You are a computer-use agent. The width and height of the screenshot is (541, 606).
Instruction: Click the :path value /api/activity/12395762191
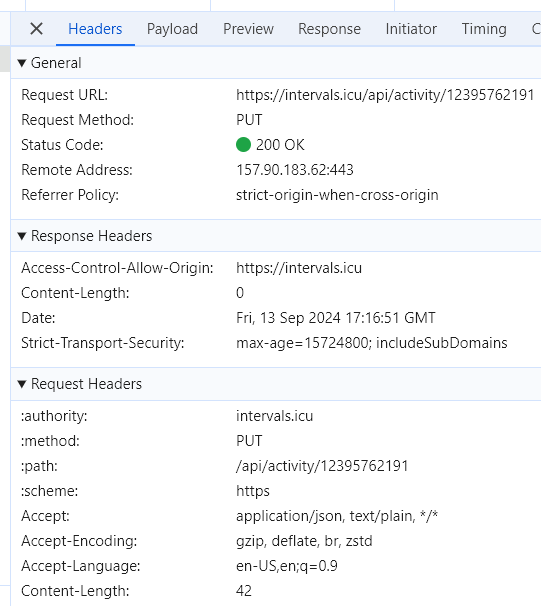(322, 466)
